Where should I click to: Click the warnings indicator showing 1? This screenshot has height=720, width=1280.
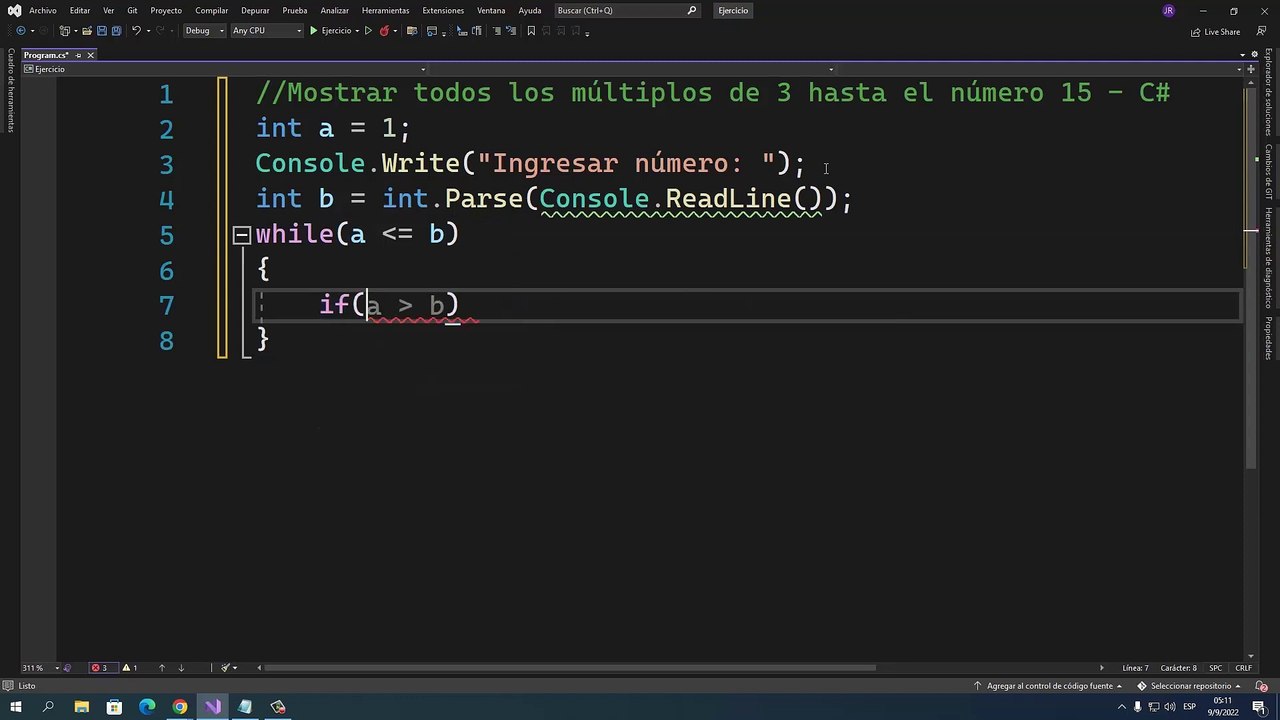[x=130, y=668]
